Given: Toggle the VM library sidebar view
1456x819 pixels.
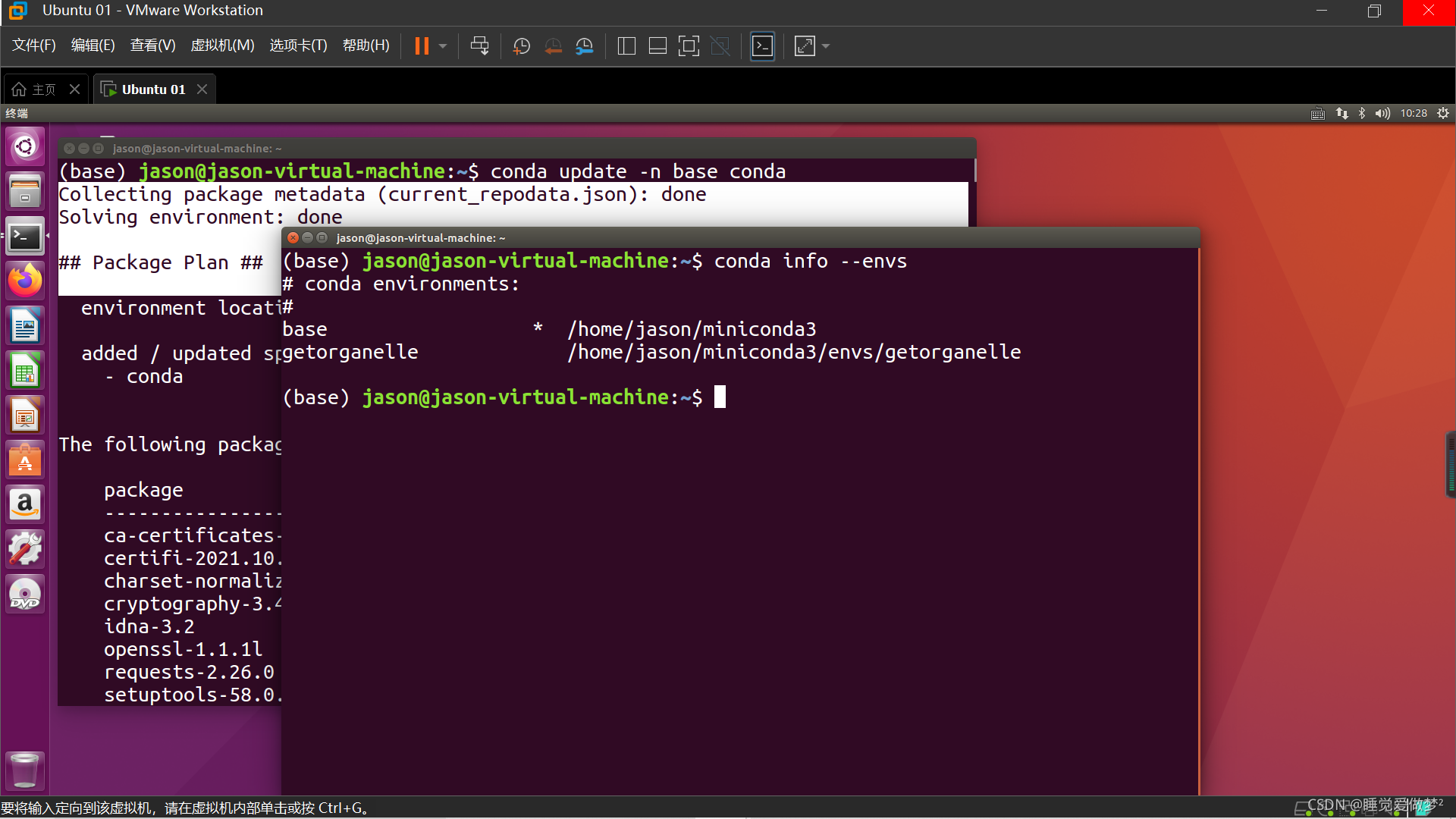Looking at the screenshot, I should click(x=626, y=46).
